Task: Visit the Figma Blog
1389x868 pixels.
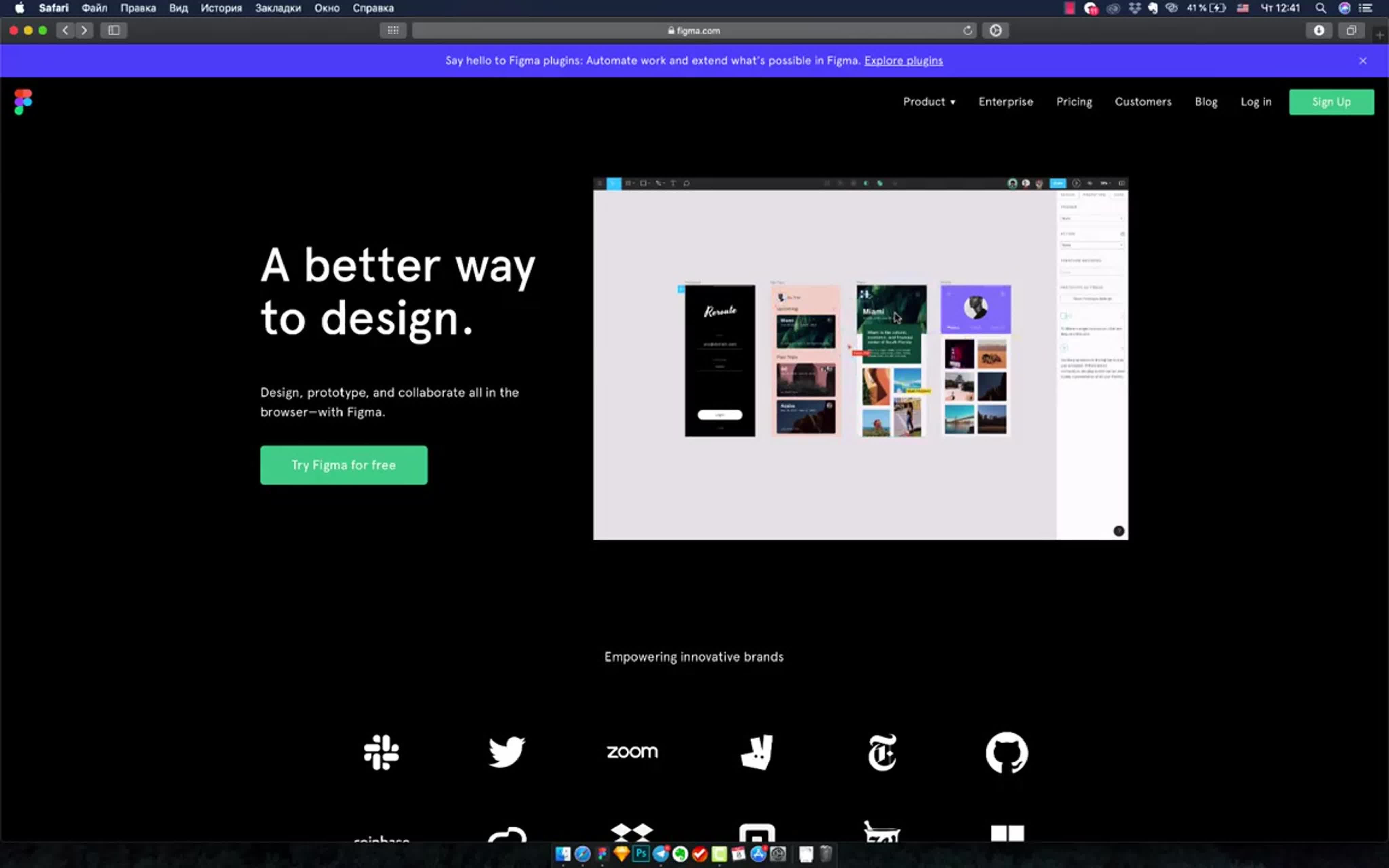Action: click(x=1206, y=102)
